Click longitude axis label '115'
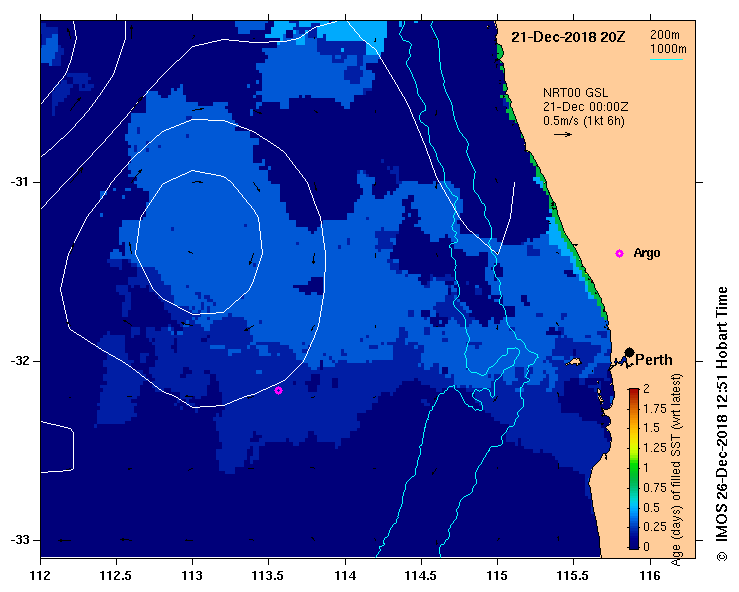The image size is (739, 592). pyautogui.click(x=497, y=576)
